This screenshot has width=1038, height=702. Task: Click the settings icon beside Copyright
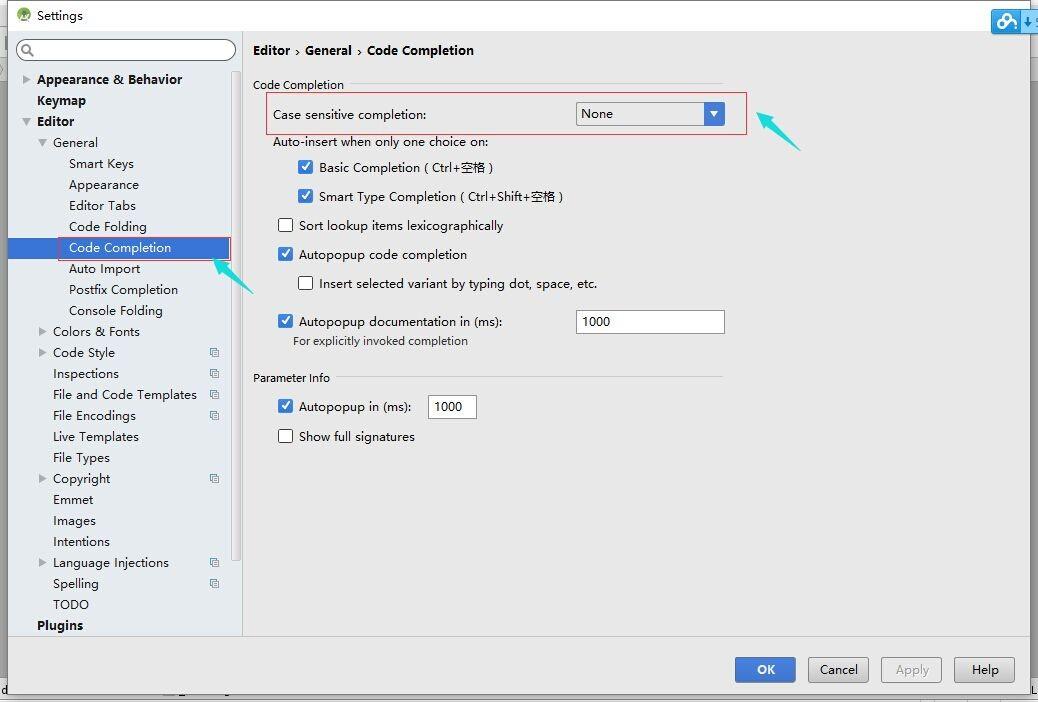(x=214, y=478)
